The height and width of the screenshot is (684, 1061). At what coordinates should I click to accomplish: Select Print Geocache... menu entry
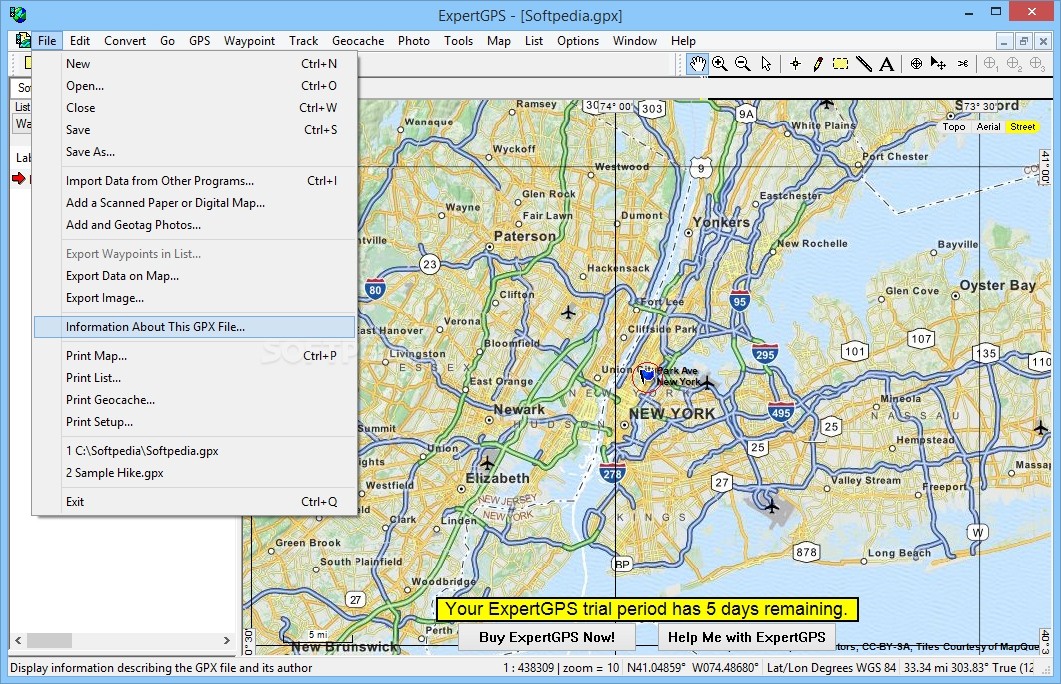(x=195, y=400)
